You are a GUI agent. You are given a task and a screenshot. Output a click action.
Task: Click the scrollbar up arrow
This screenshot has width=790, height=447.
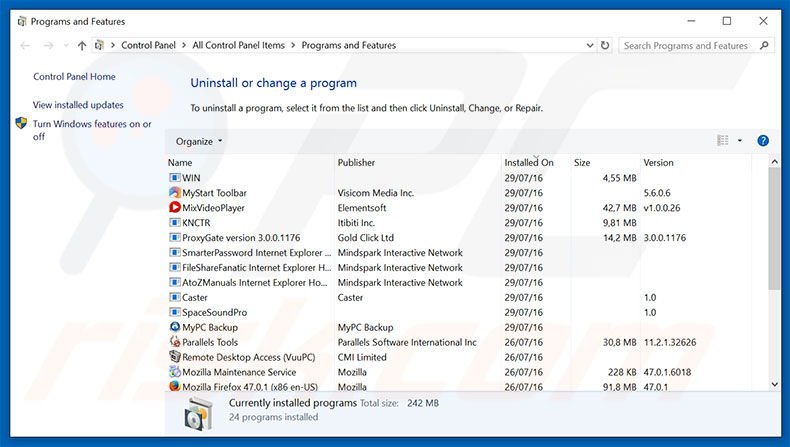click(774, 162)
